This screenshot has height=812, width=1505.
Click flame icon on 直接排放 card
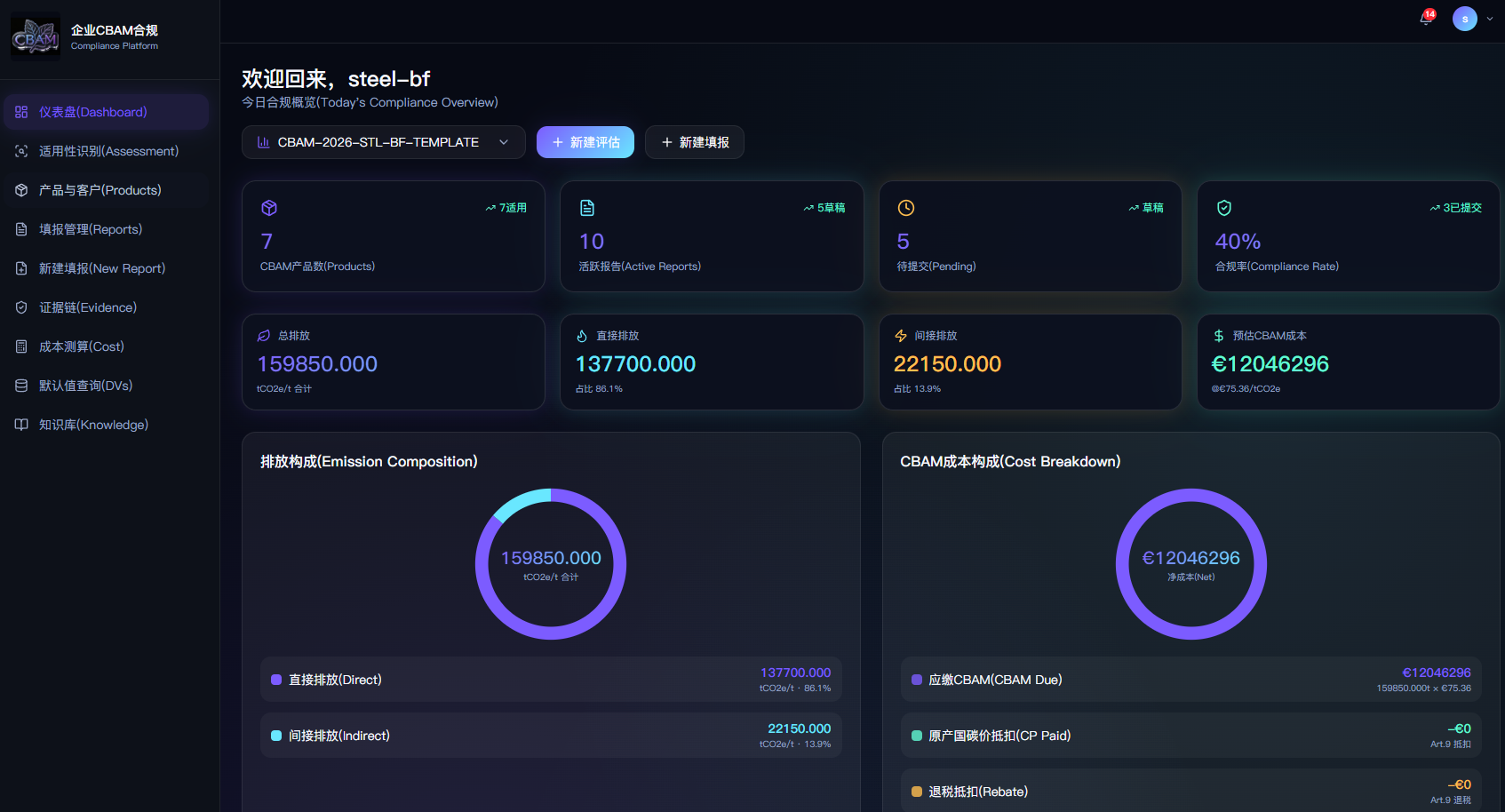tap(582, 336)
